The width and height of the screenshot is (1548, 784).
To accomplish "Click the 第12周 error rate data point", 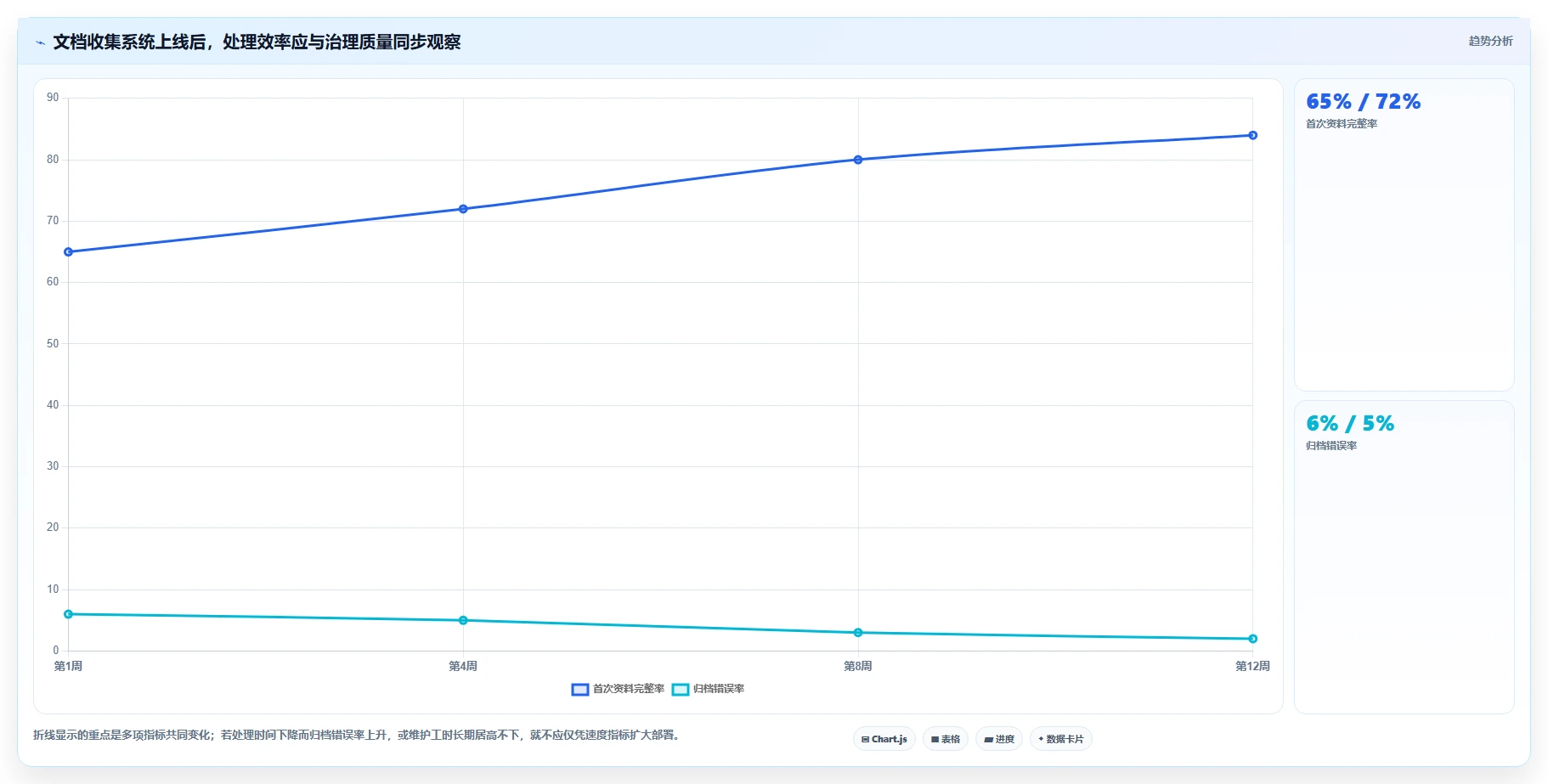I will pyautogui.click(x=1253, y=639).
